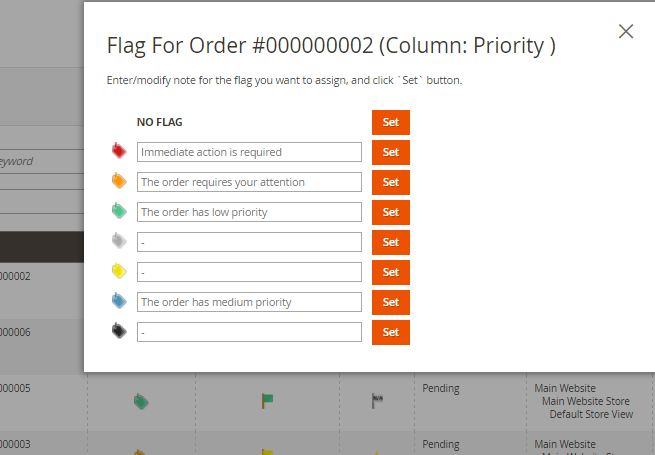This screenshot has width=655, height=455.
Task: Click the Pending status in the 000003 row
Action: coord(441,445)
